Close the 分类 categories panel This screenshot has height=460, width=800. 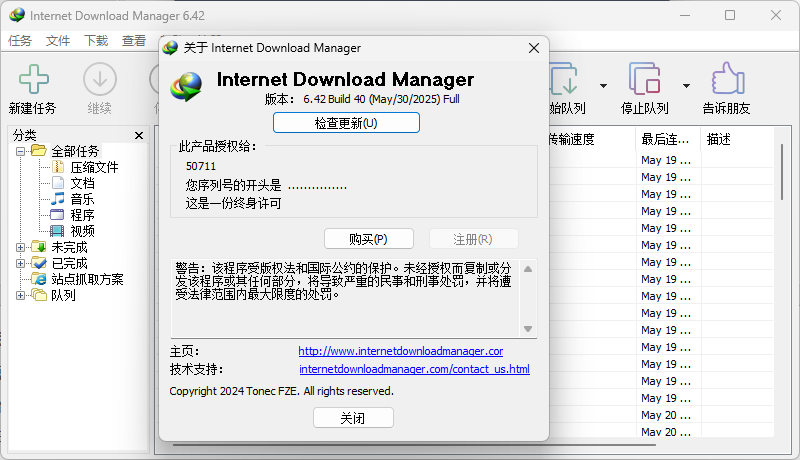click(x=139, y=135)
